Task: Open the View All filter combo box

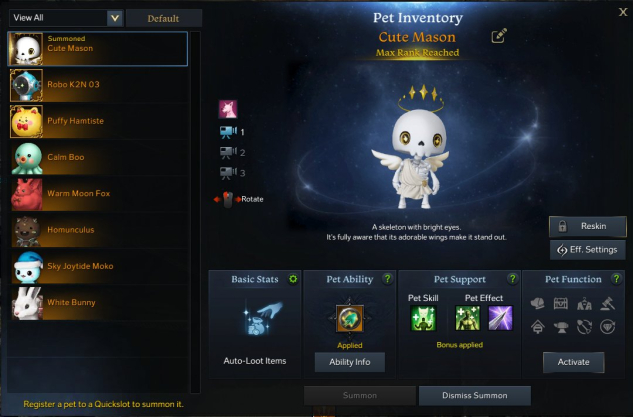Action: pos(66,18)
